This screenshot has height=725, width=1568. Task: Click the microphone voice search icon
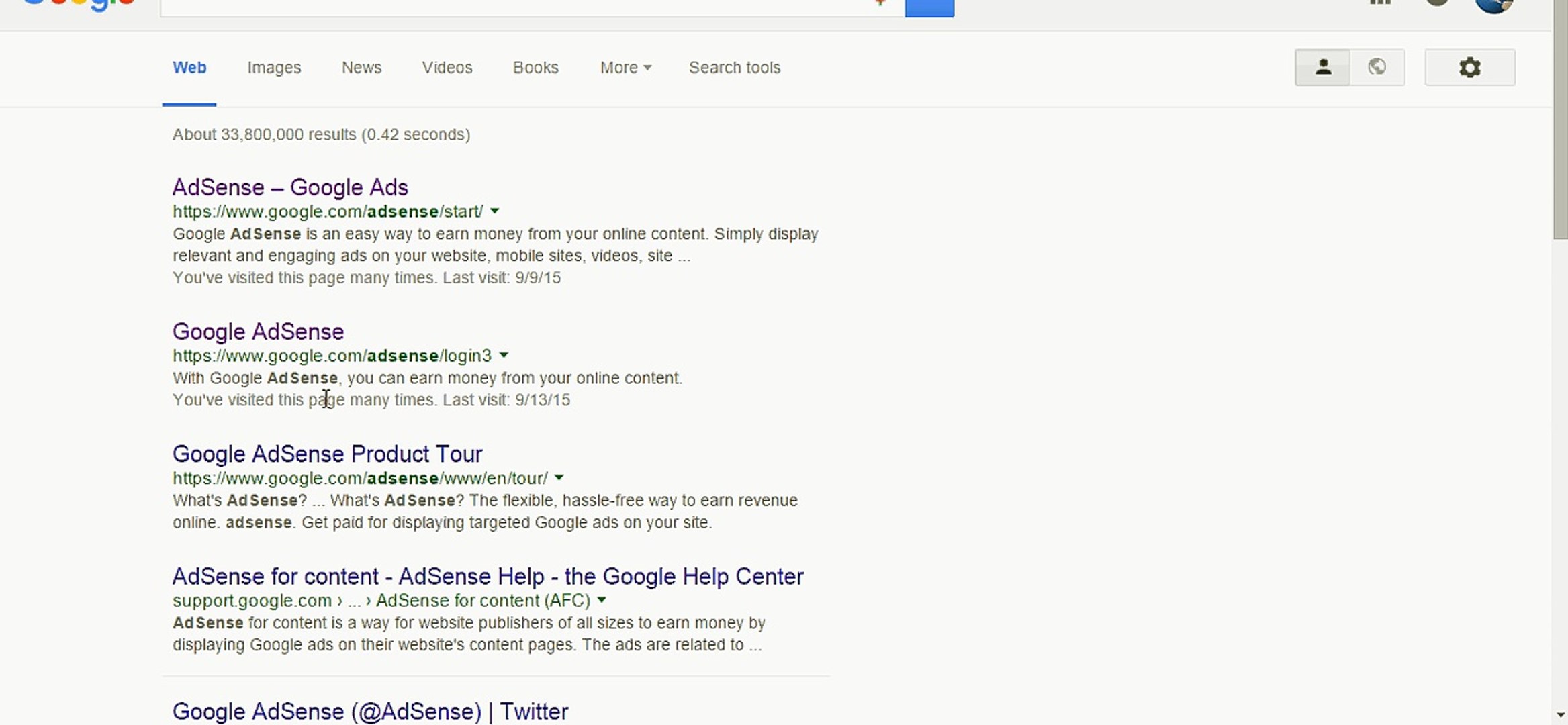[x=880, y=3]
